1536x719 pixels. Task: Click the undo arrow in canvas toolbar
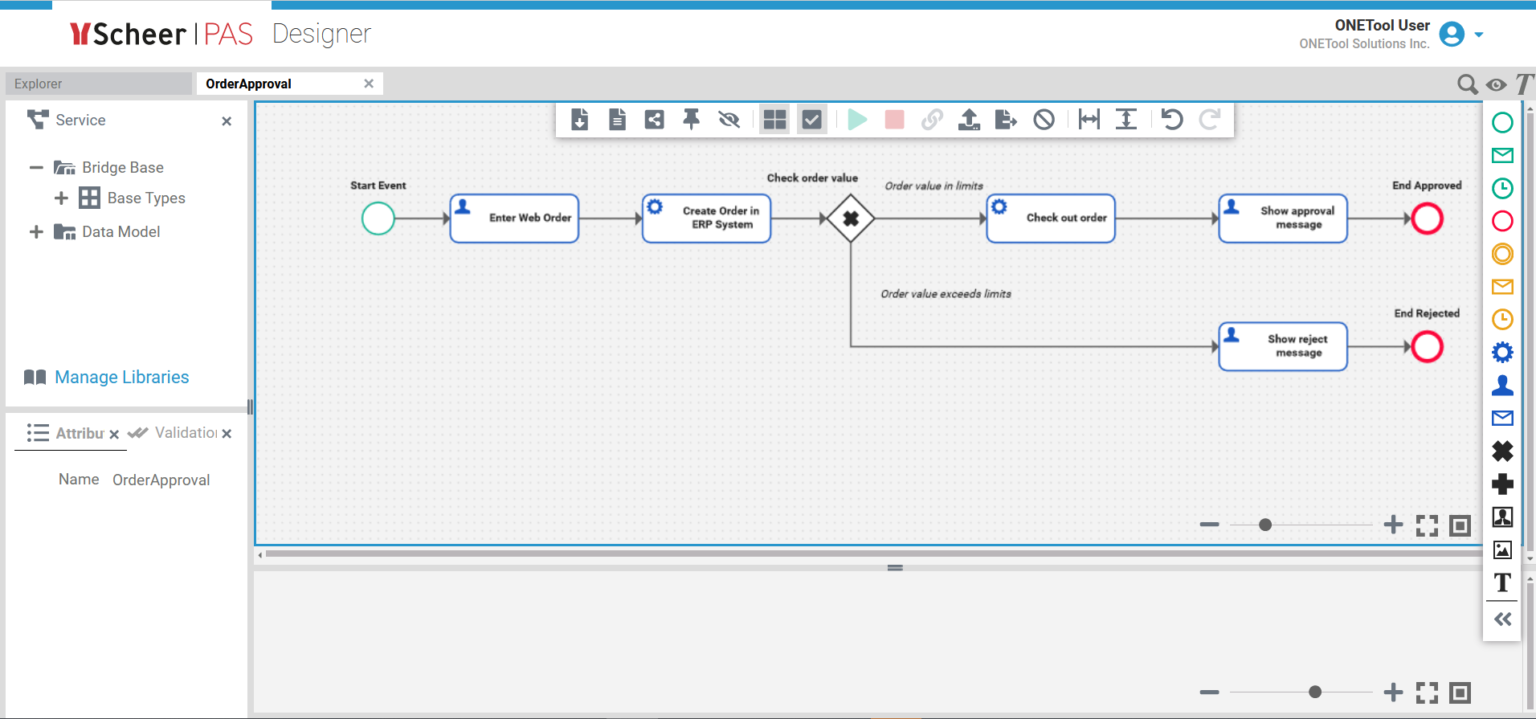point(1172,120)
